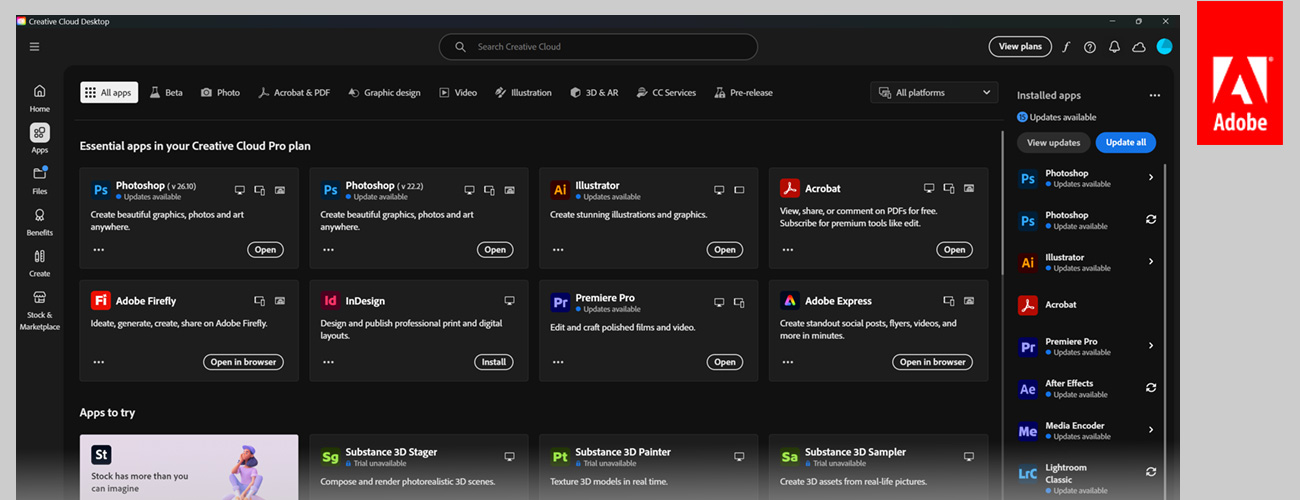Open the All platforms dropdown

coord(934,92)
